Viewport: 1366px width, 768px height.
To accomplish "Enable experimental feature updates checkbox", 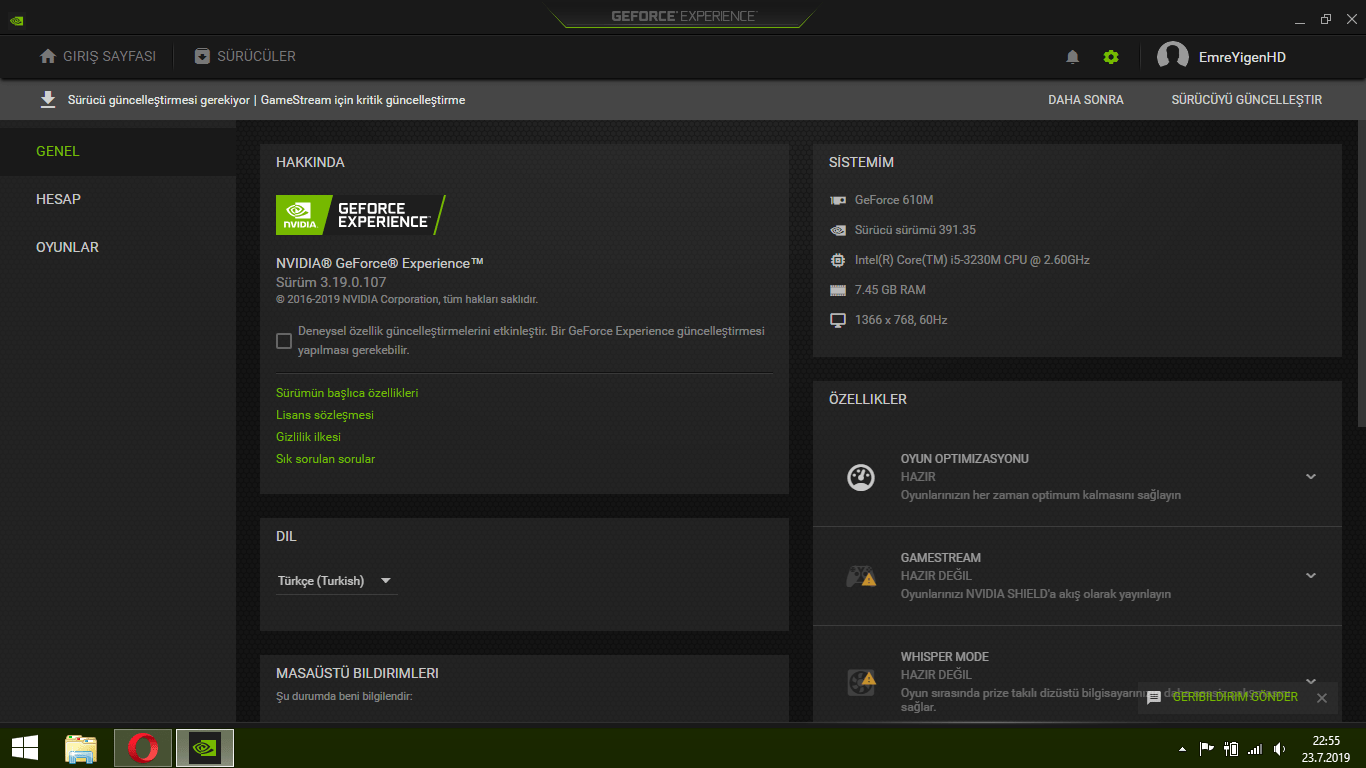I will (284, 341).
